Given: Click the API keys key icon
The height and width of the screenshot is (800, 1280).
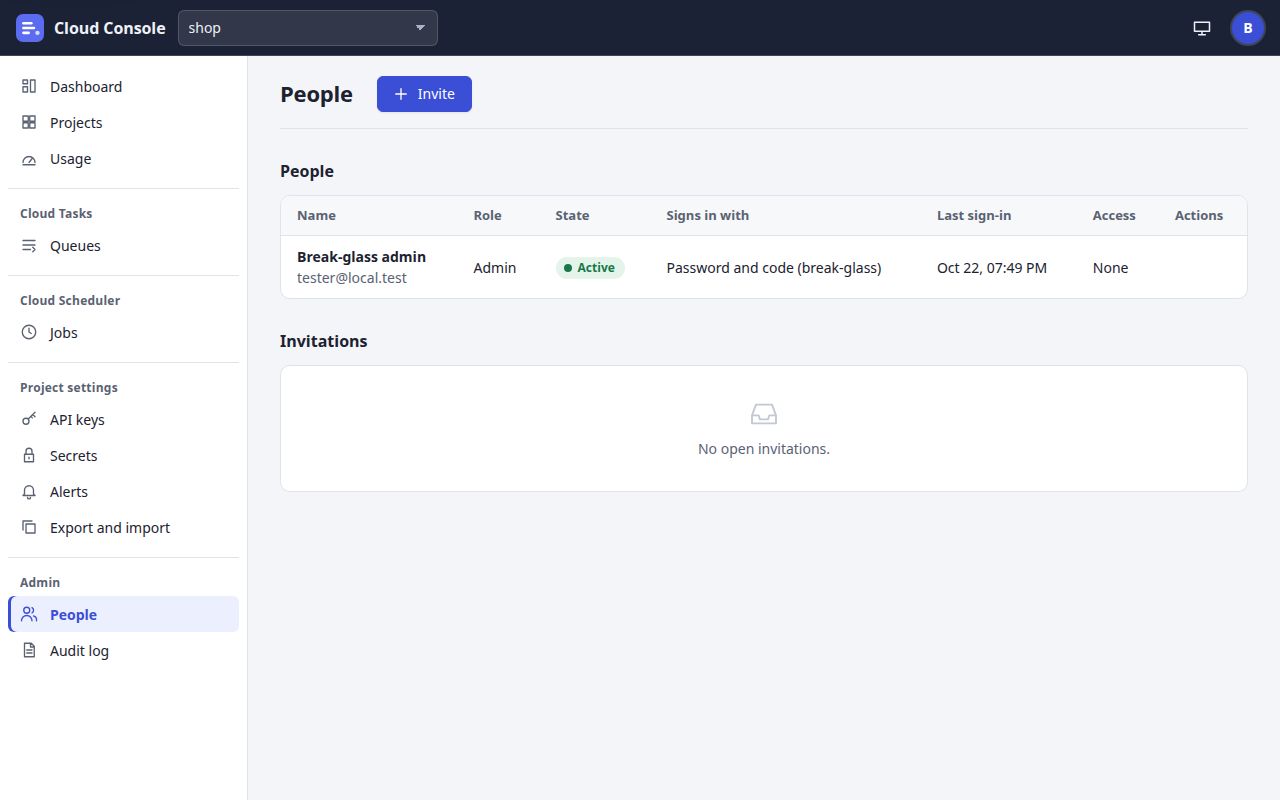Looking at the screenshot, I should [29, 420].
